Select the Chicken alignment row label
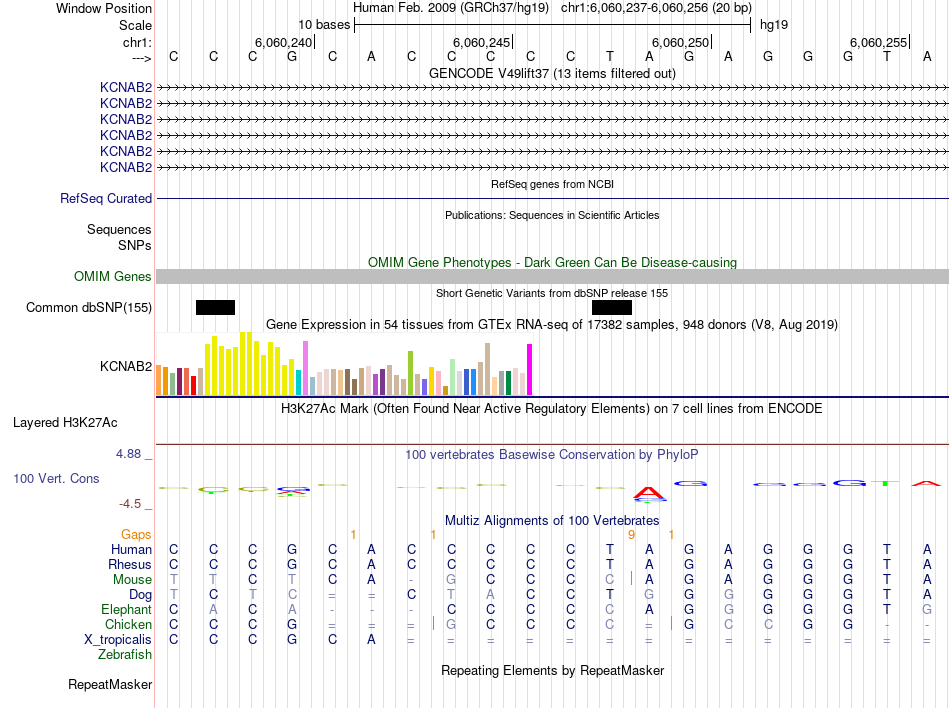The height and width of the screenshot is (708, 950). pos(128,624)
